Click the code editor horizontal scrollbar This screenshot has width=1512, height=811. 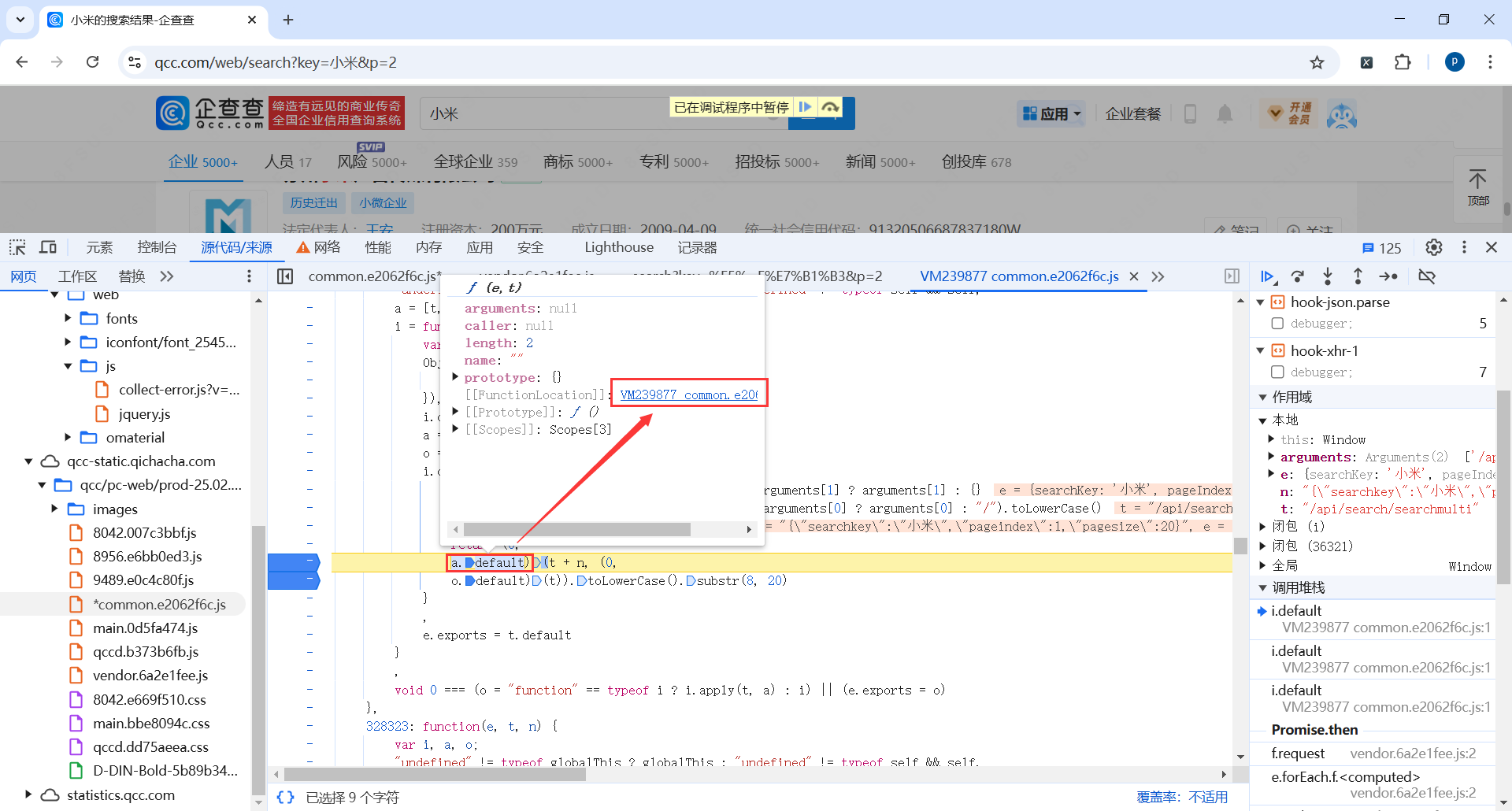[435, 774]
